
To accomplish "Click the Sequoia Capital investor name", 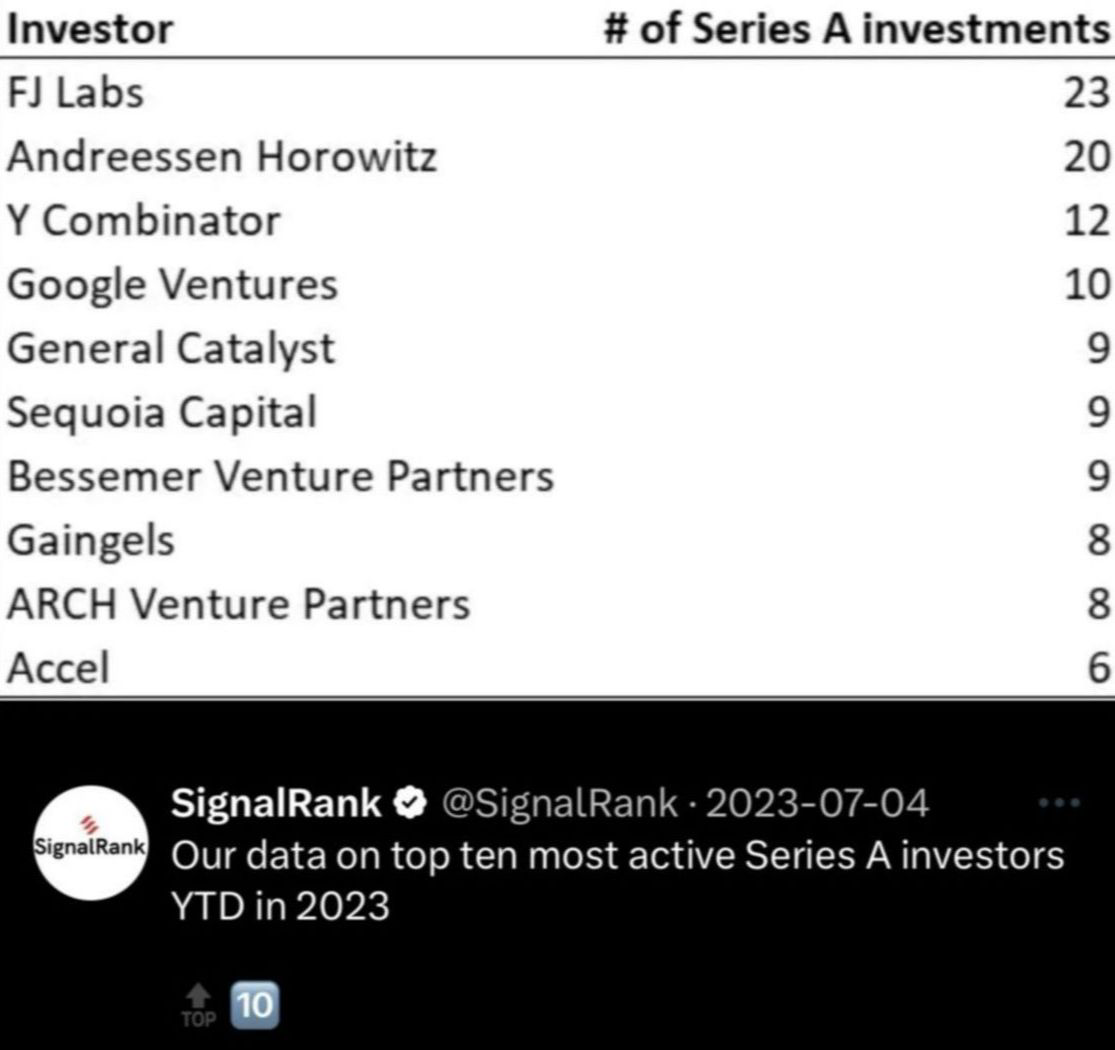I will (x=162, y=413).
